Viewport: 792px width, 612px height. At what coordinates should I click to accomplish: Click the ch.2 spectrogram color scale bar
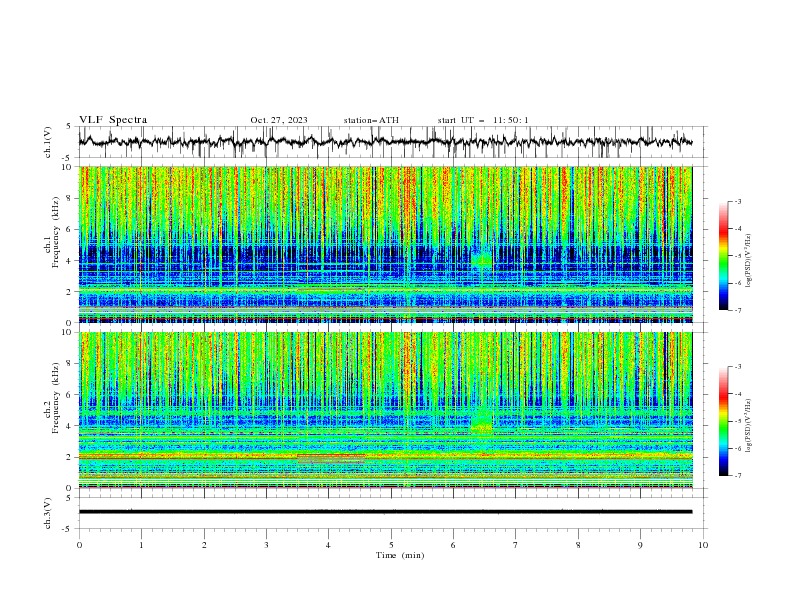[724, 421]
